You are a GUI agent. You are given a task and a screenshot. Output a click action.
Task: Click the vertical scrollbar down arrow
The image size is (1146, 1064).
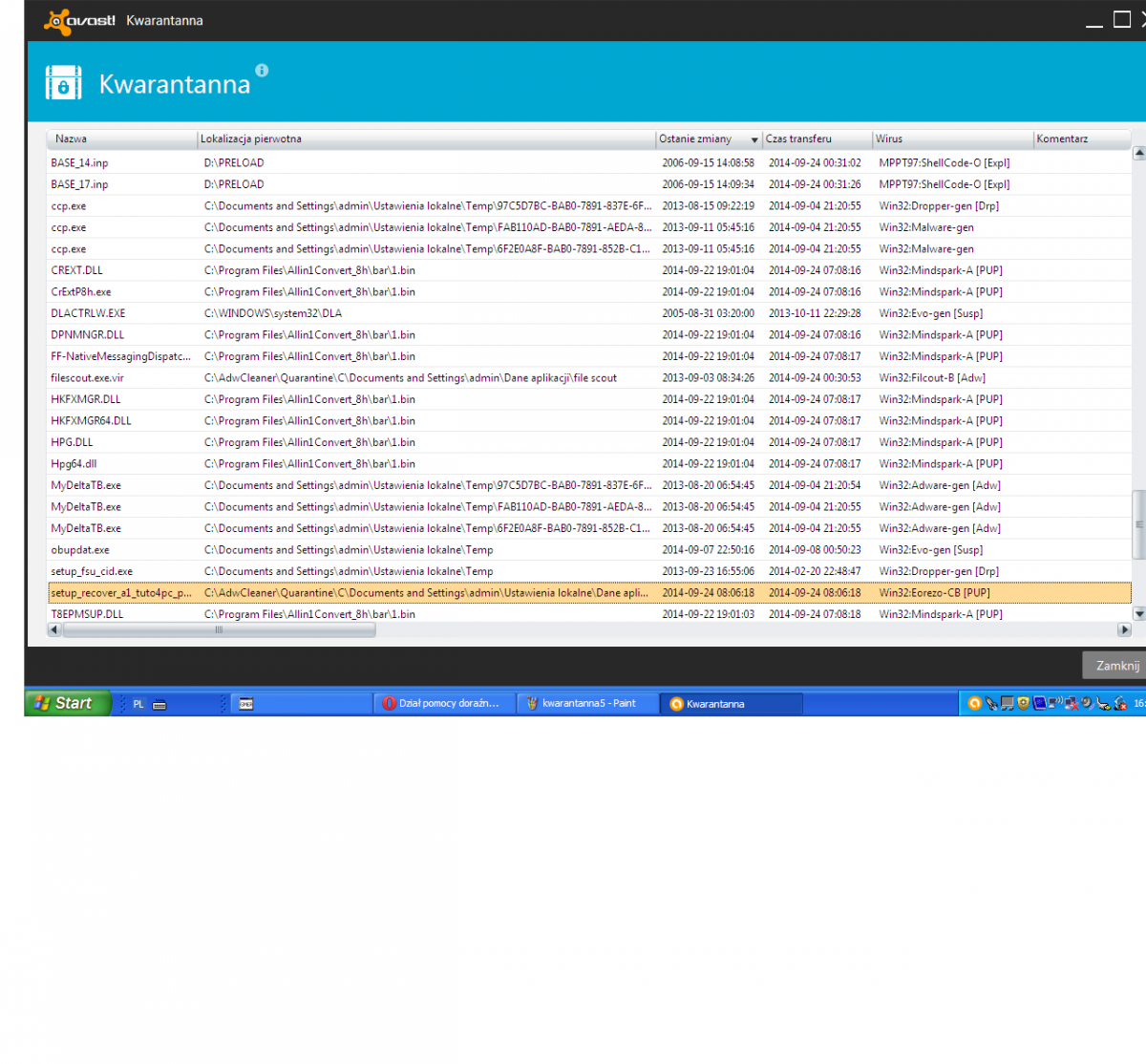click(1138, 614)
